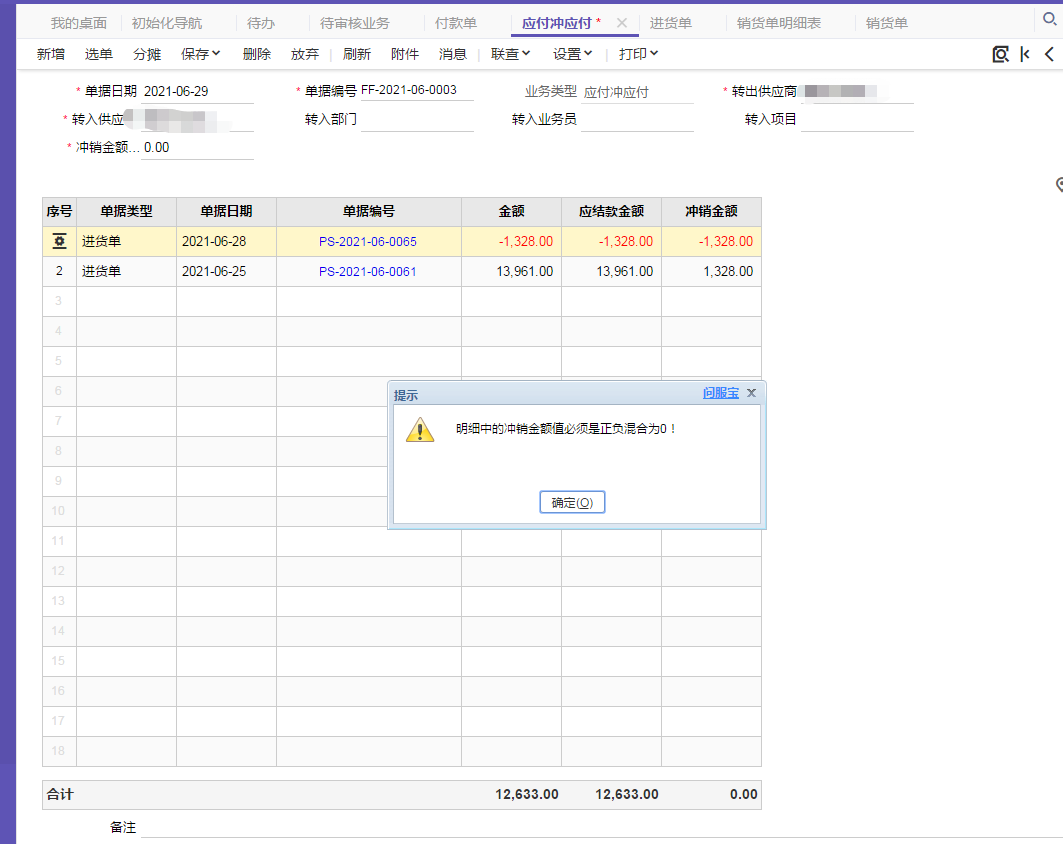Click the 序号 column header

click(60, 212)
